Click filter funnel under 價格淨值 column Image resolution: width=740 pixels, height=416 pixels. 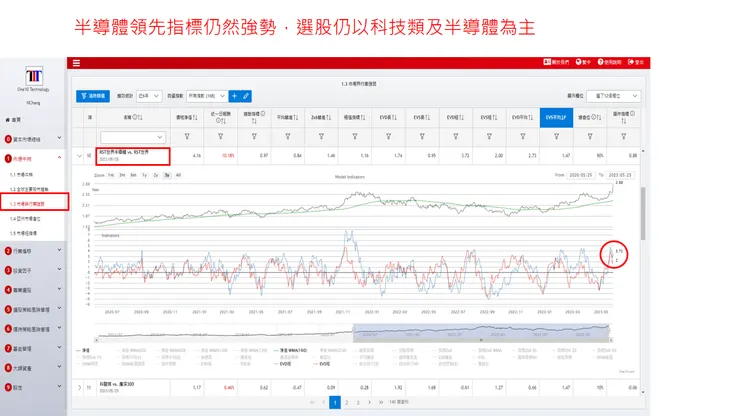[187, 136]
